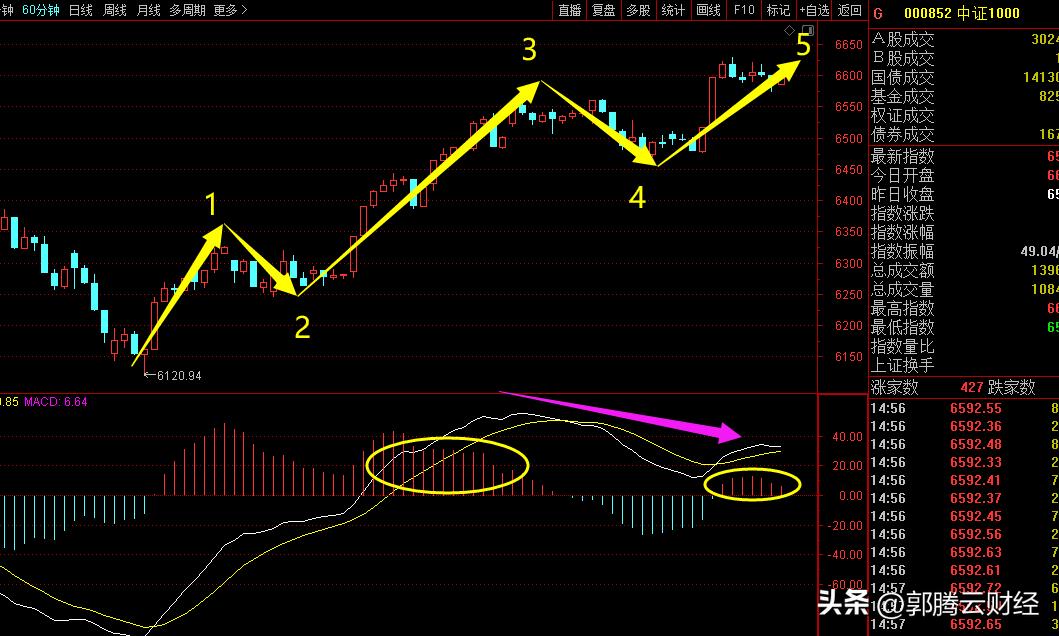
Task: Add to watchlist with +自选
Action: click(x=815, y=10)
